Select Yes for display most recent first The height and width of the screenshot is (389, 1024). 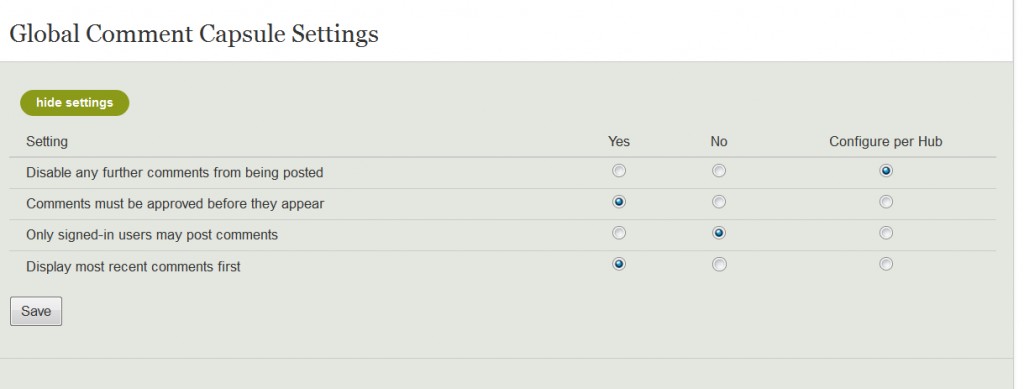(x=618, y=264)
